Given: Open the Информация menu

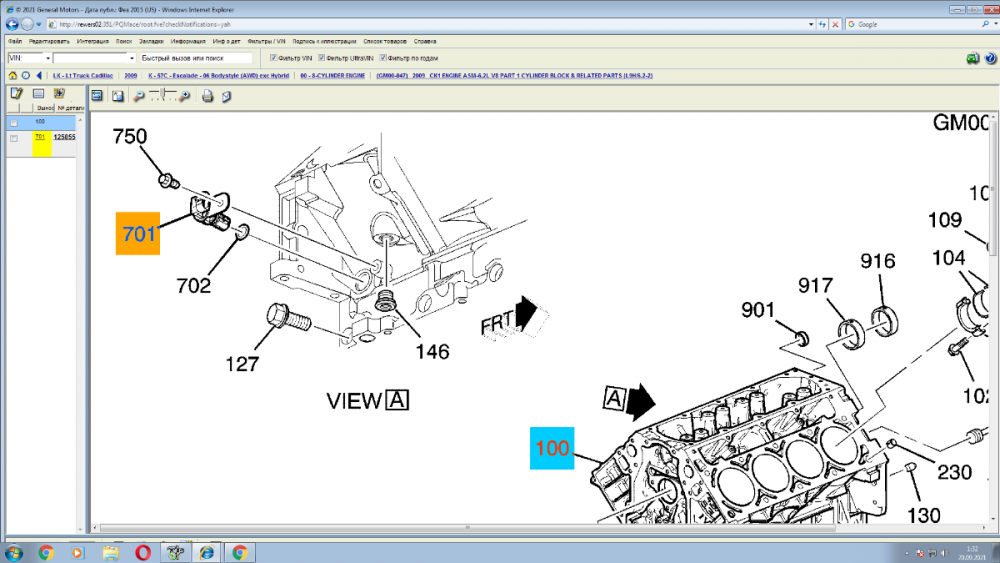Looking at the screenshot, I should [x=188, y=42].
